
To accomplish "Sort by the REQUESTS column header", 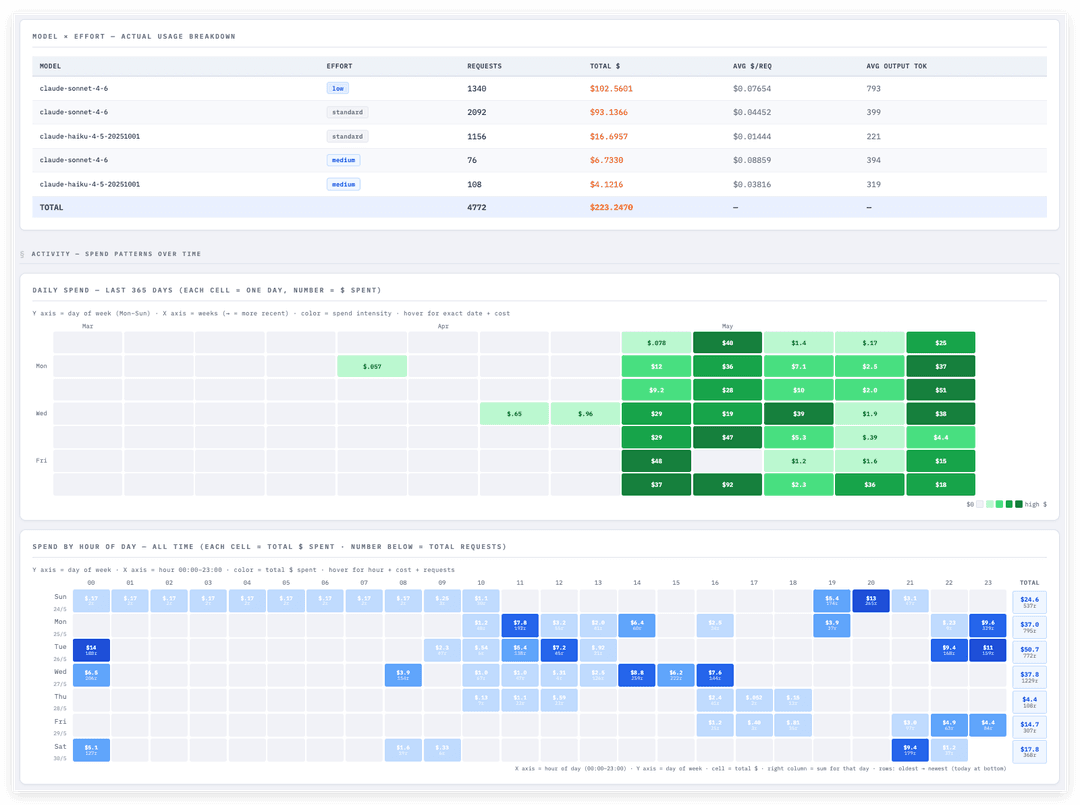I will [484, 66].
